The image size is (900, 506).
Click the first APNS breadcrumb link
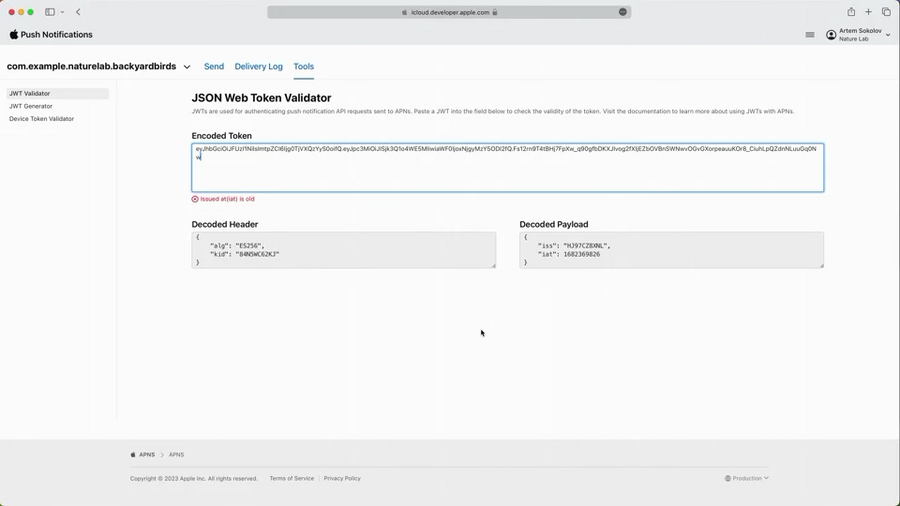click(147, 454)
